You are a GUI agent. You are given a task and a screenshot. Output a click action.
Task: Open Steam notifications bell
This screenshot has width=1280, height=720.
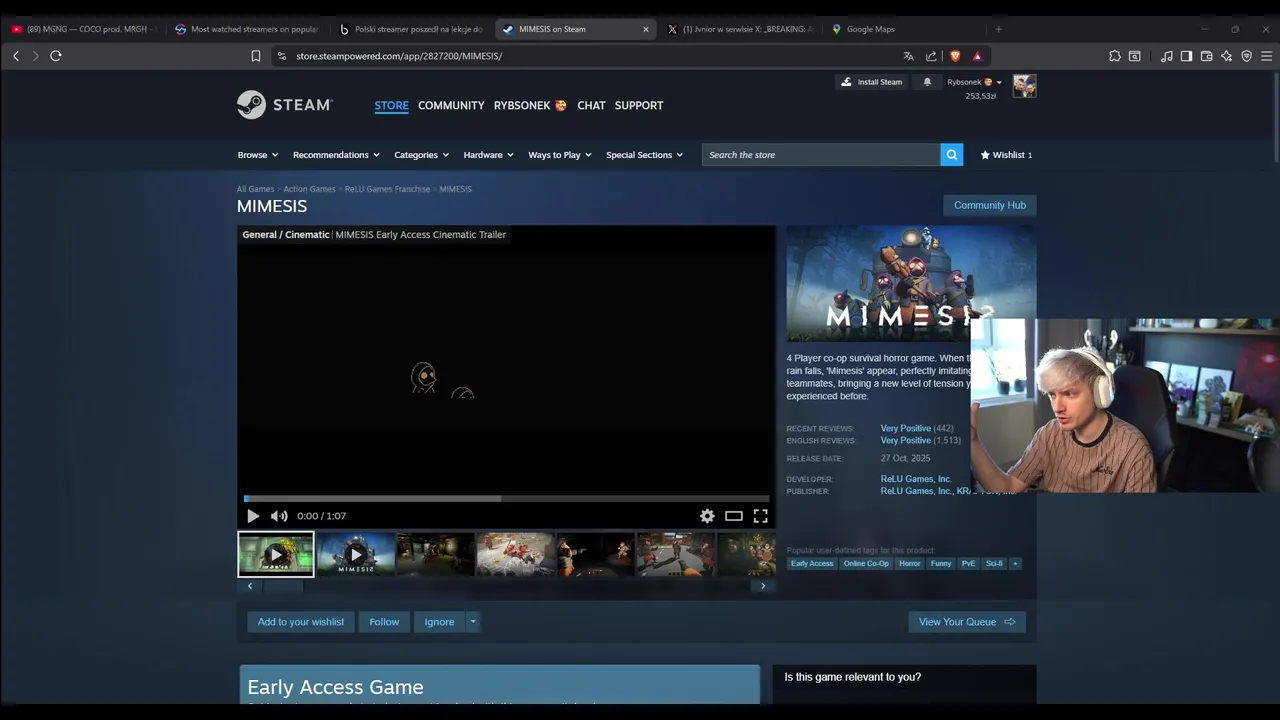(x=927, y=82)
